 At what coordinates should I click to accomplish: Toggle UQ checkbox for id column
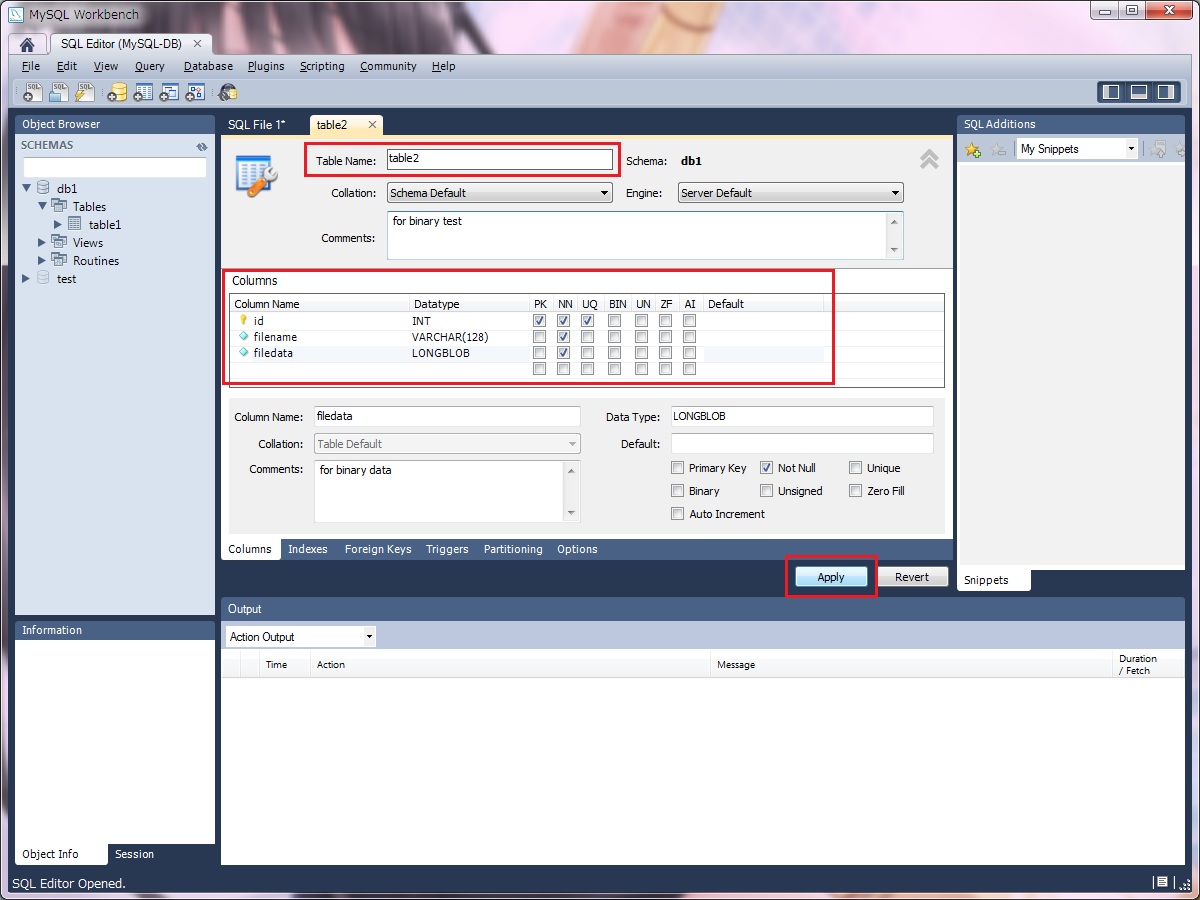point(588,321)
